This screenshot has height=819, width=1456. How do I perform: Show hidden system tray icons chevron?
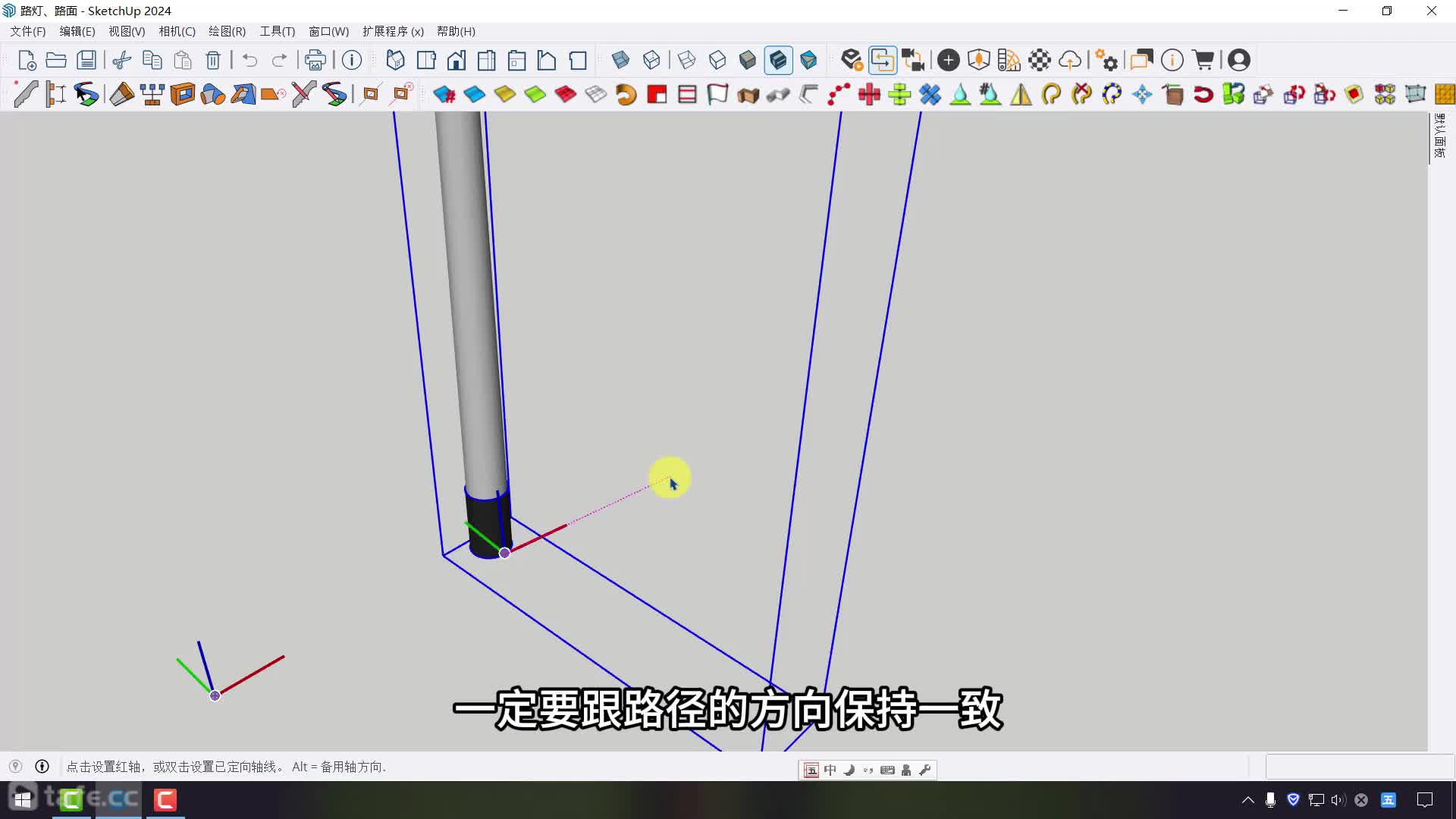[1247, 799]
